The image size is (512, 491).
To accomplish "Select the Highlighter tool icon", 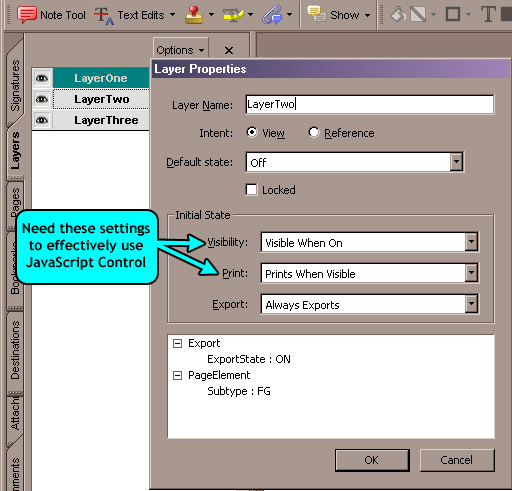I will (233, 15).
